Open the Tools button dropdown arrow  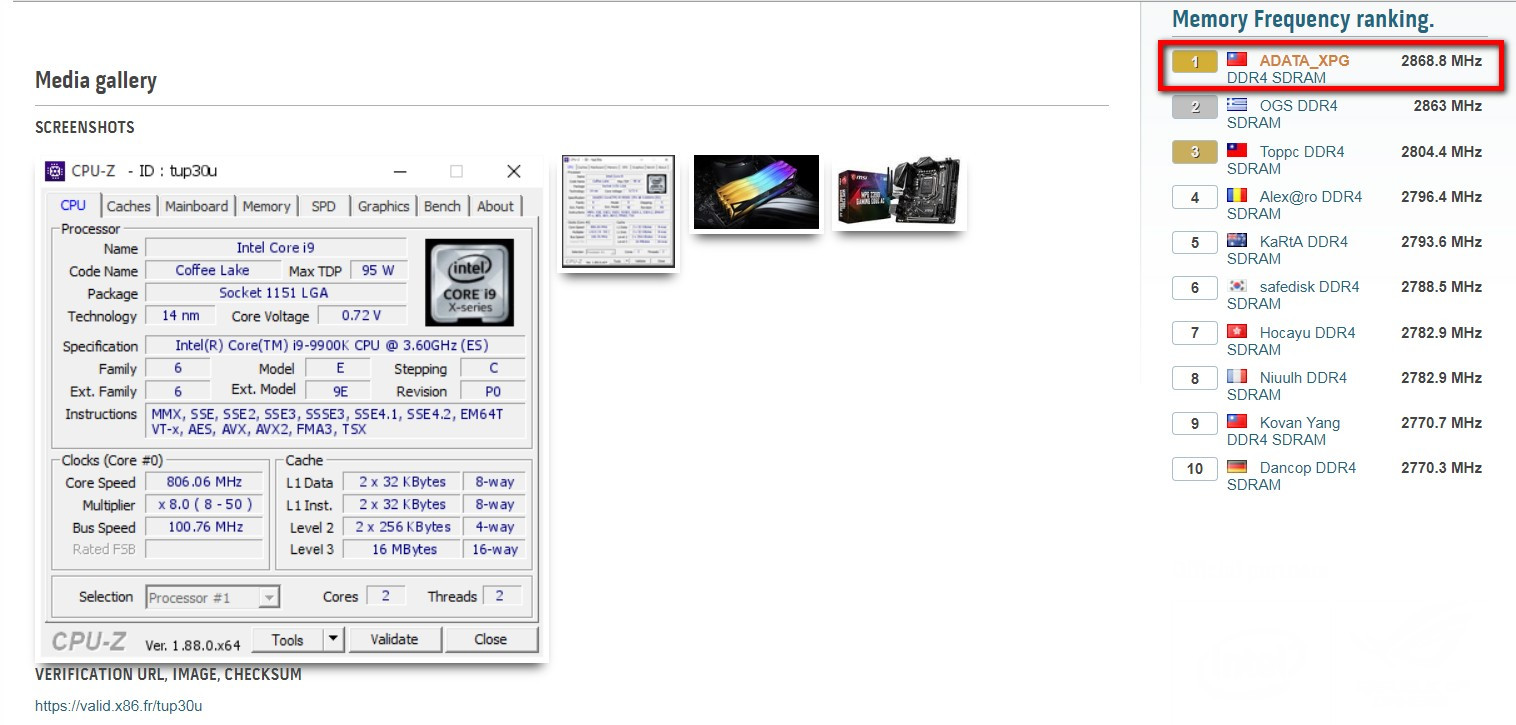(x=334, y=640)
